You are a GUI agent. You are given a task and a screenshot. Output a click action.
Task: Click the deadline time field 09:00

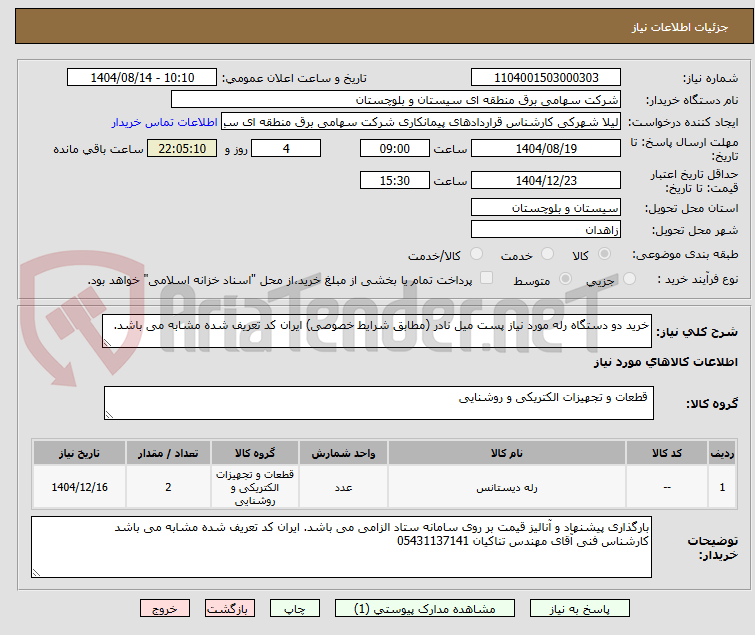(x=395, y=148)
